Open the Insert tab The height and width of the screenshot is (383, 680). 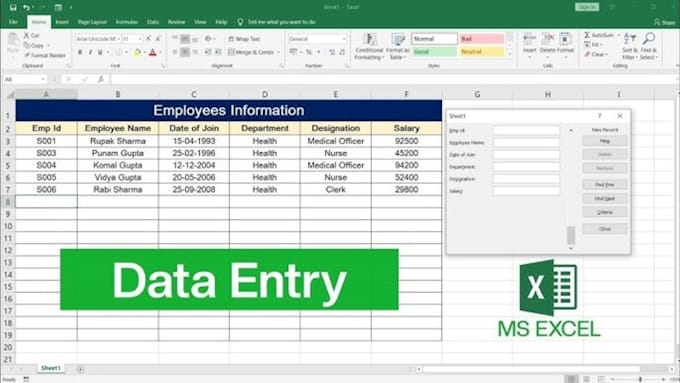pos(62,22)
